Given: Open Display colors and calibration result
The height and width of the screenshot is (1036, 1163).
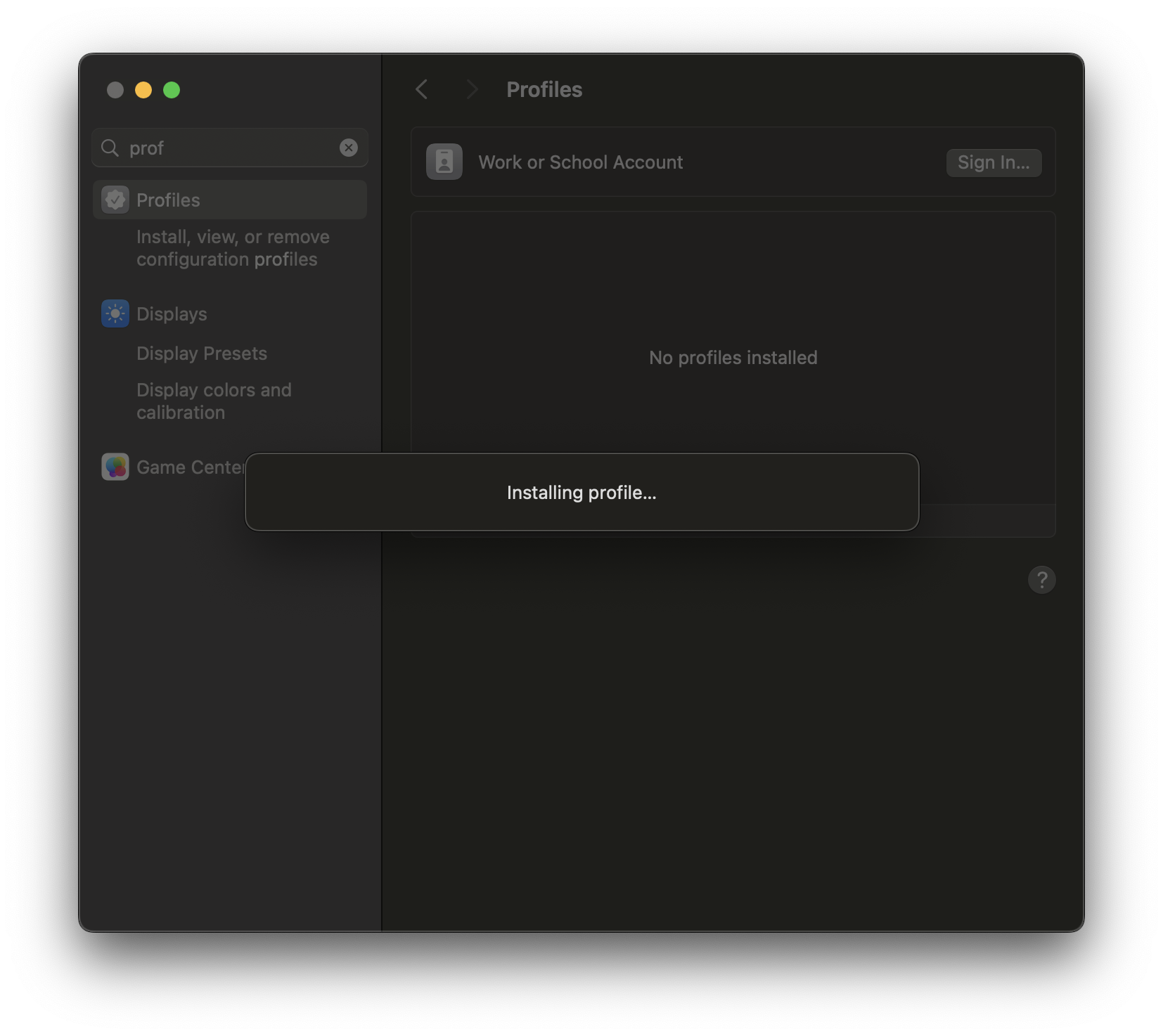Looking at the screenshot, I should point(214,401).
